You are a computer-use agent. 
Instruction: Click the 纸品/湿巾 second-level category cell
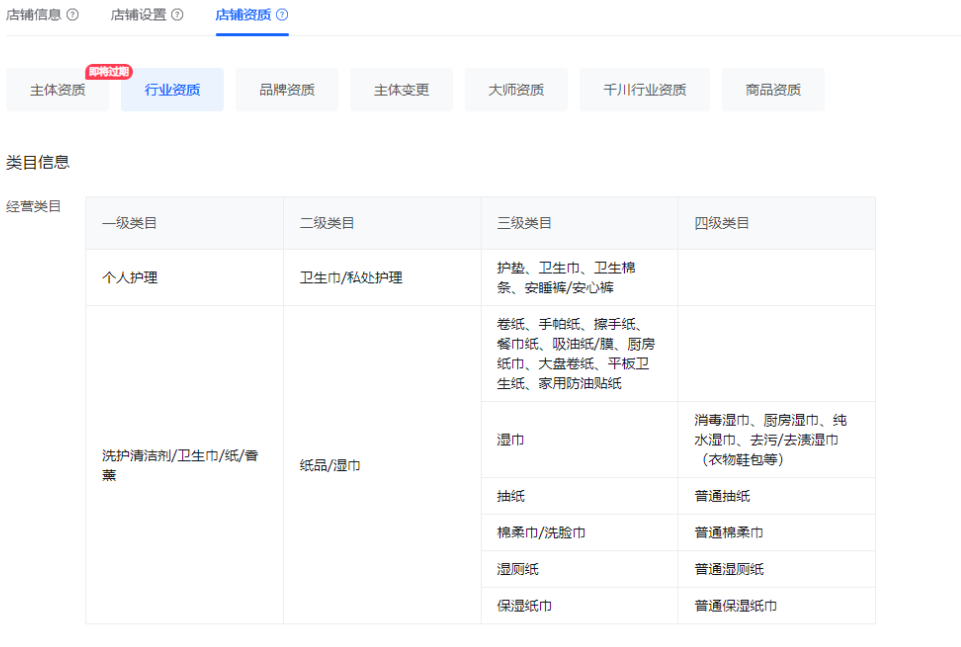tap(330, 465)
